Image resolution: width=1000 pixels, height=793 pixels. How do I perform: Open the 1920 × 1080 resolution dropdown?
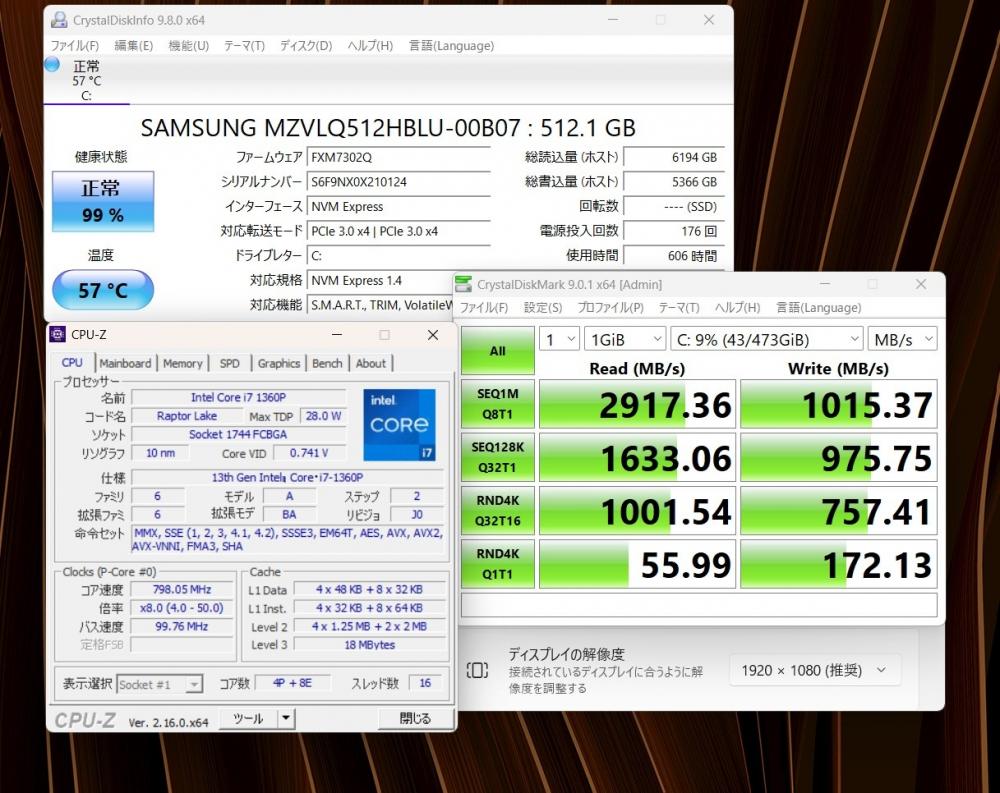(814, 671)
